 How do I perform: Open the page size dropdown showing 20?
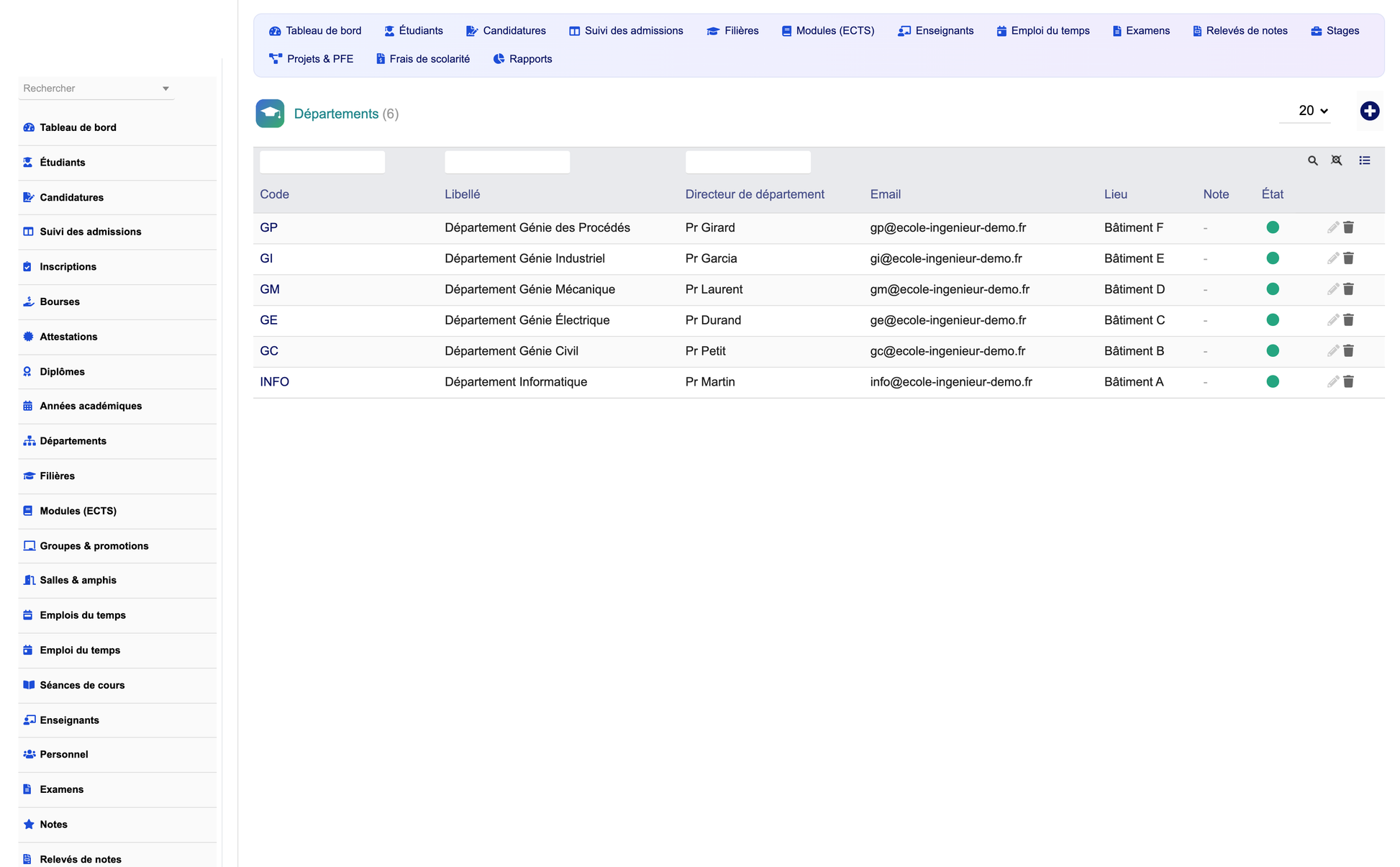pos(1305,111)
